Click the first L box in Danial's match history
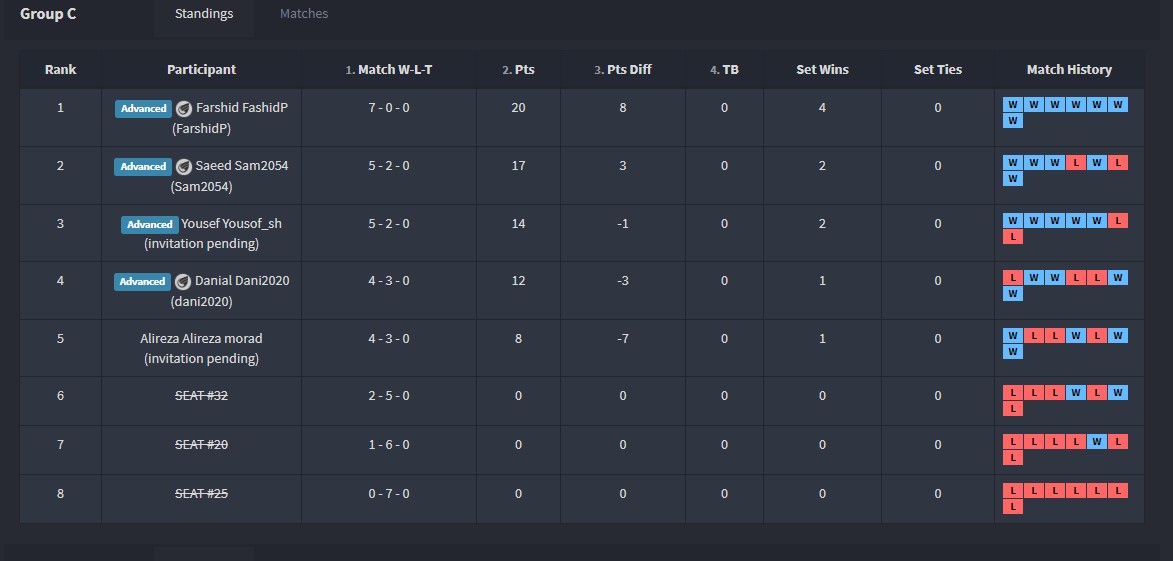This screenshot has width=1173, height=561. click(x=1013, y=277)
